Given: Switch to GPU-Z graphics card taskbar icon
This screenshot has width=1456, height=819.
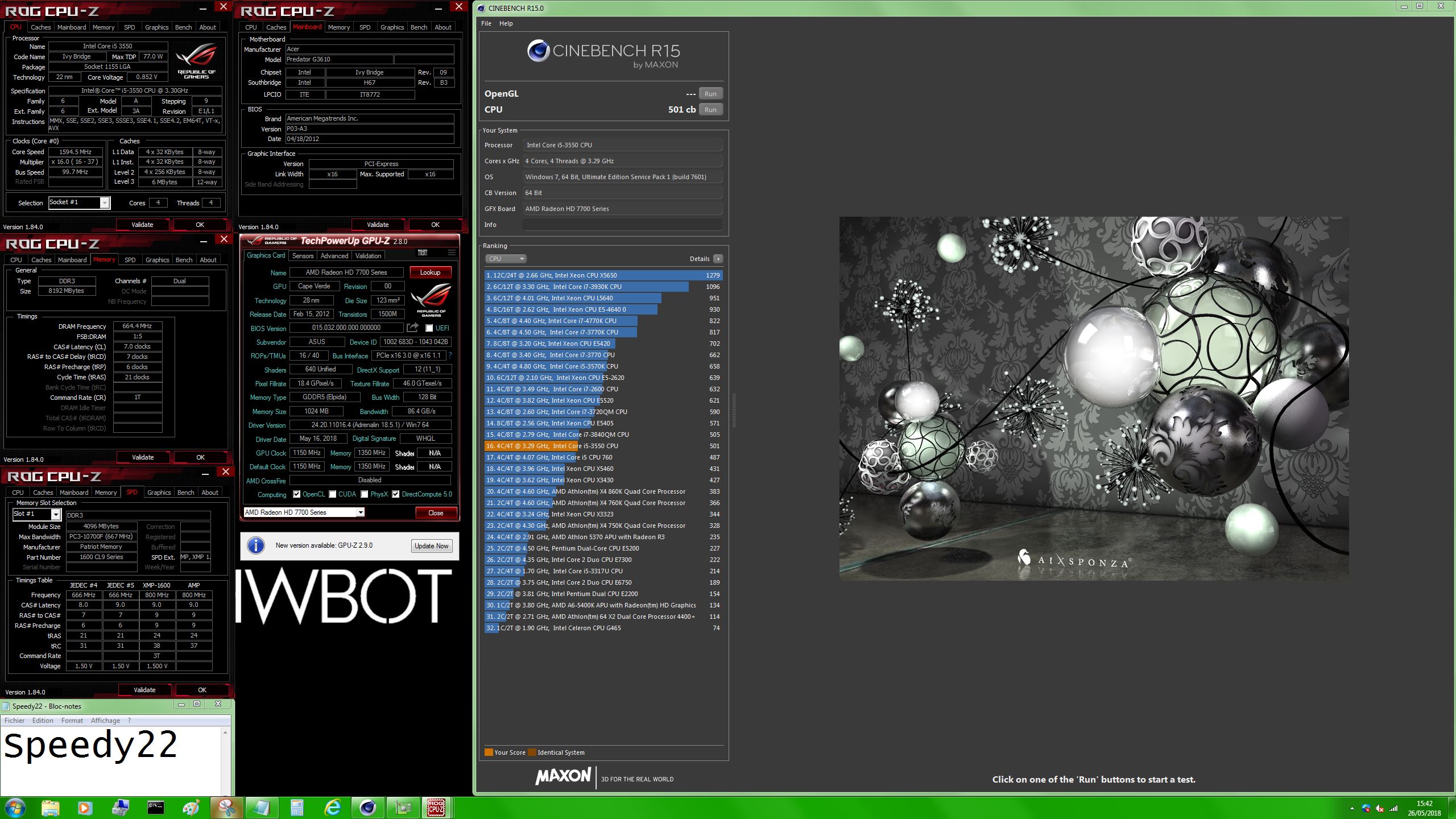Looking at the screenshot, I should 403,808.
